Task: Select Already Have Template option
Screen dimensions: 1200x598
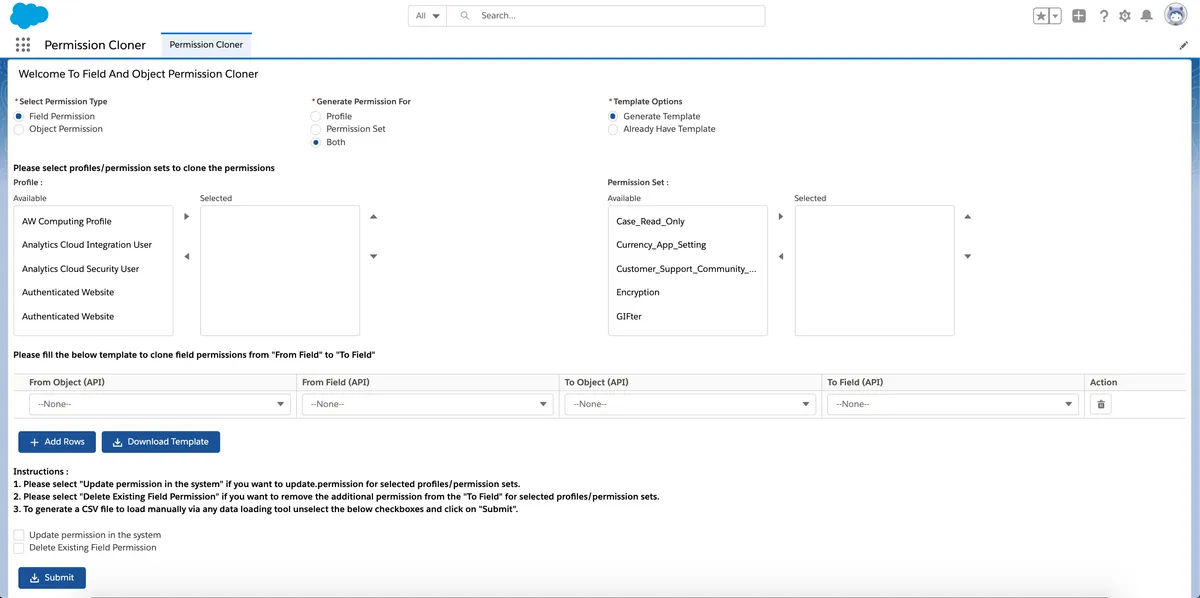Action: click(x=613, y=129)
